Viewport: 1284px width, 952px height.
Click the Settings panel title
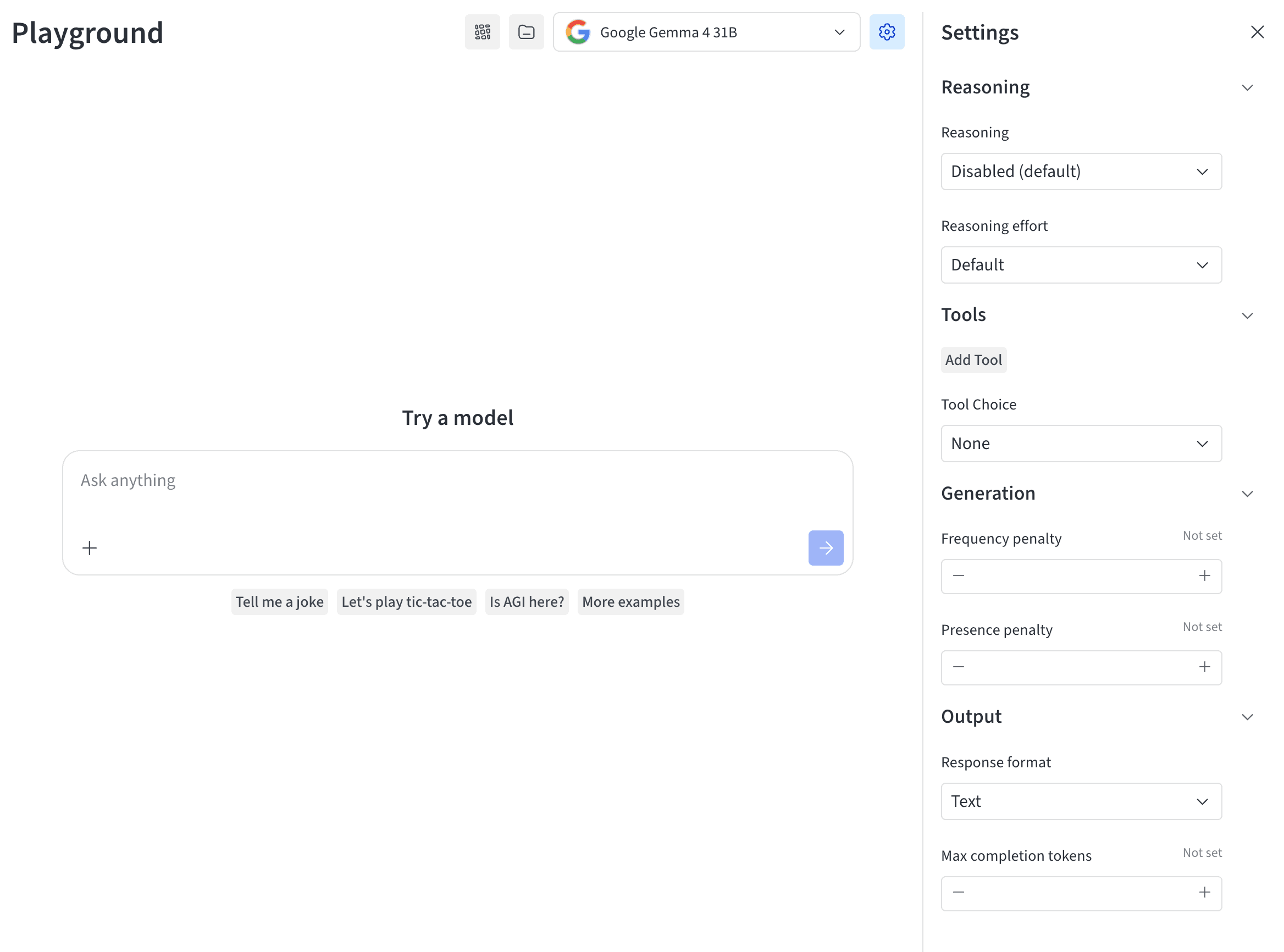click(x=979, y=32)
